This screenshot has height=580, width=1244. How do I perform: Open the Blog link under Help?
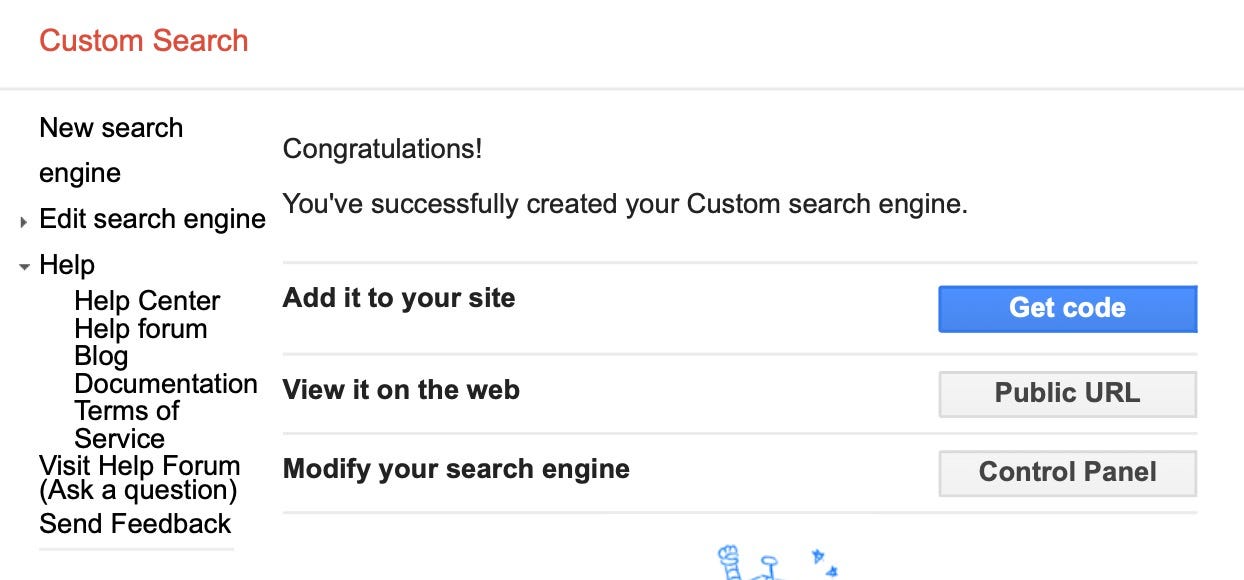pos(101,356)
